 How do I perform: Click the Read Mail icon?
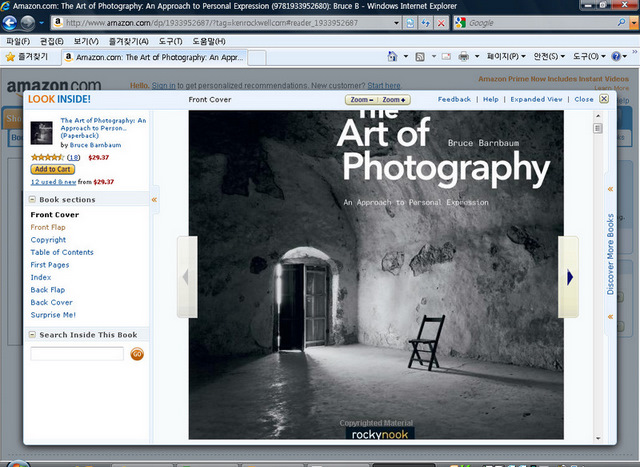(x=447, y=56)
